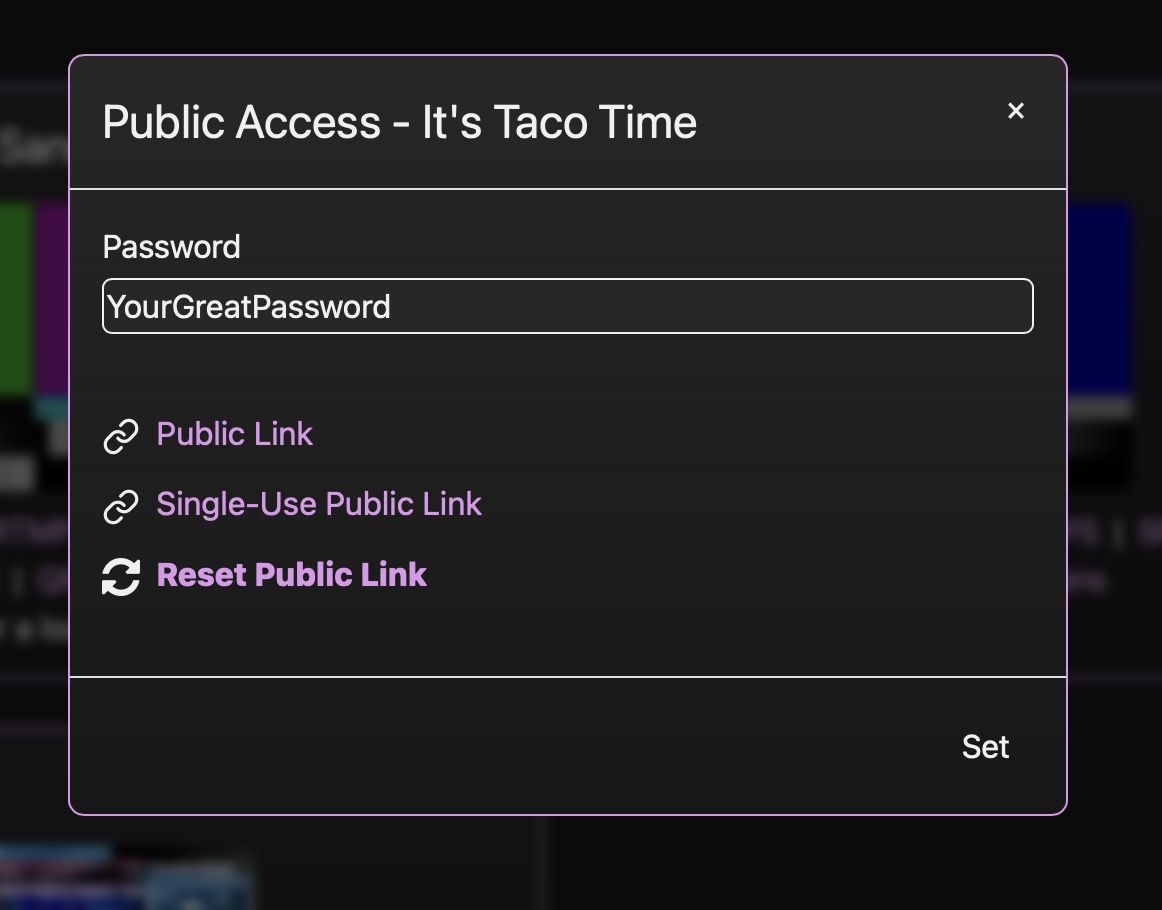
Task: Close the Public Access dialog with the X
Action: 1015,111
